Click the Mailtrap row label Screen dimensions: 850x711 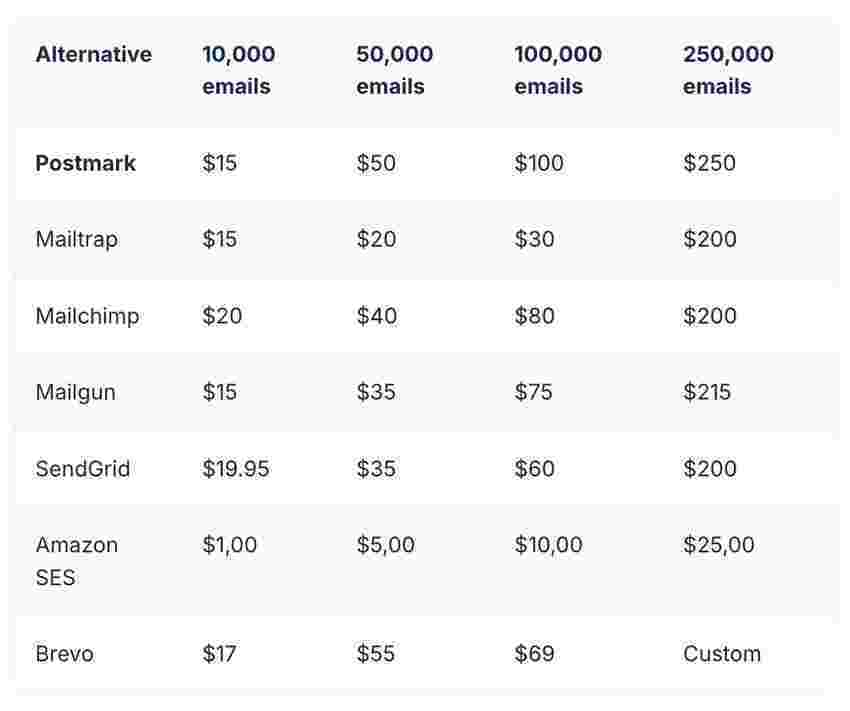pos(76,240)
